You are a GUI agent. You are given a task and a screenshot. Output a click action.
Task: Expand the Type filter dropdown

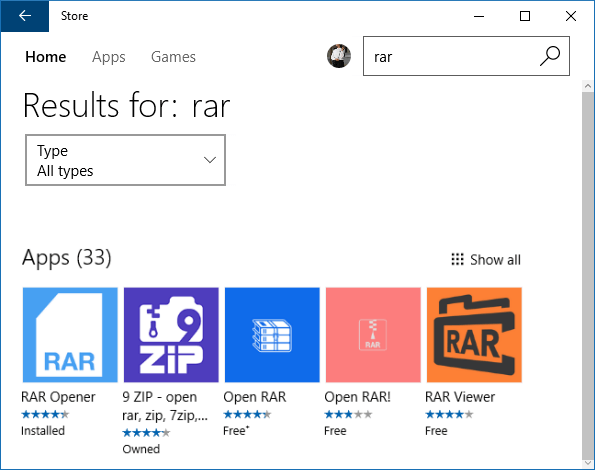pyautogui.click(x=125, y=160)
